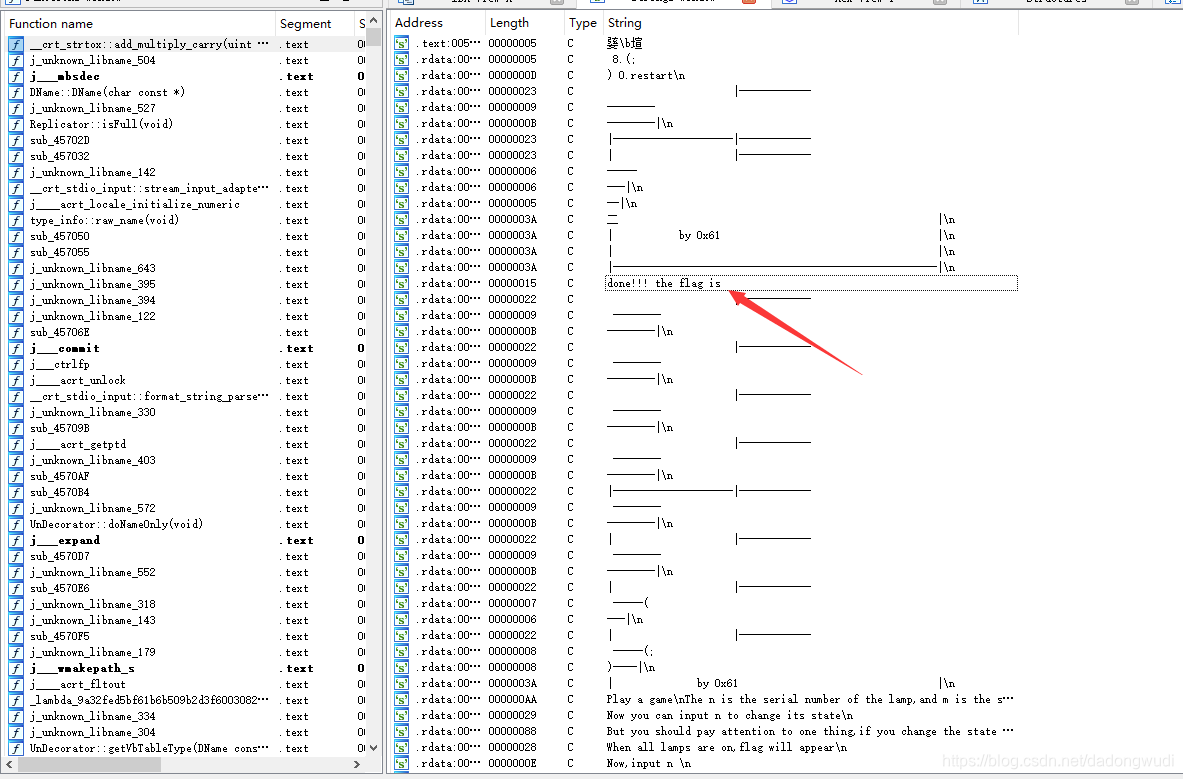Select function sub_45709B
The width and height of the screenshot is (1183, 779).
tap(60, 428)
